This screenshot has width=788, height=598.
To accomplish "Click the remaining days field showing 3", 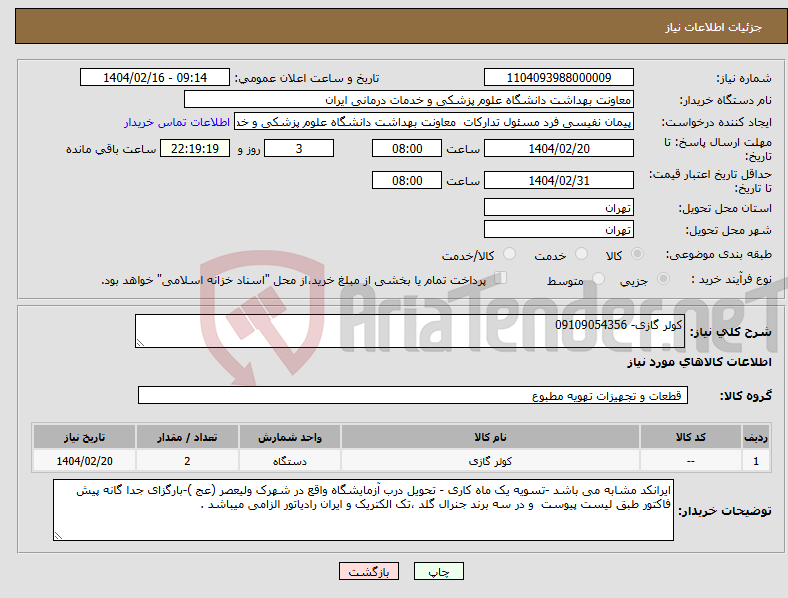I will click(x=299, y=148).
